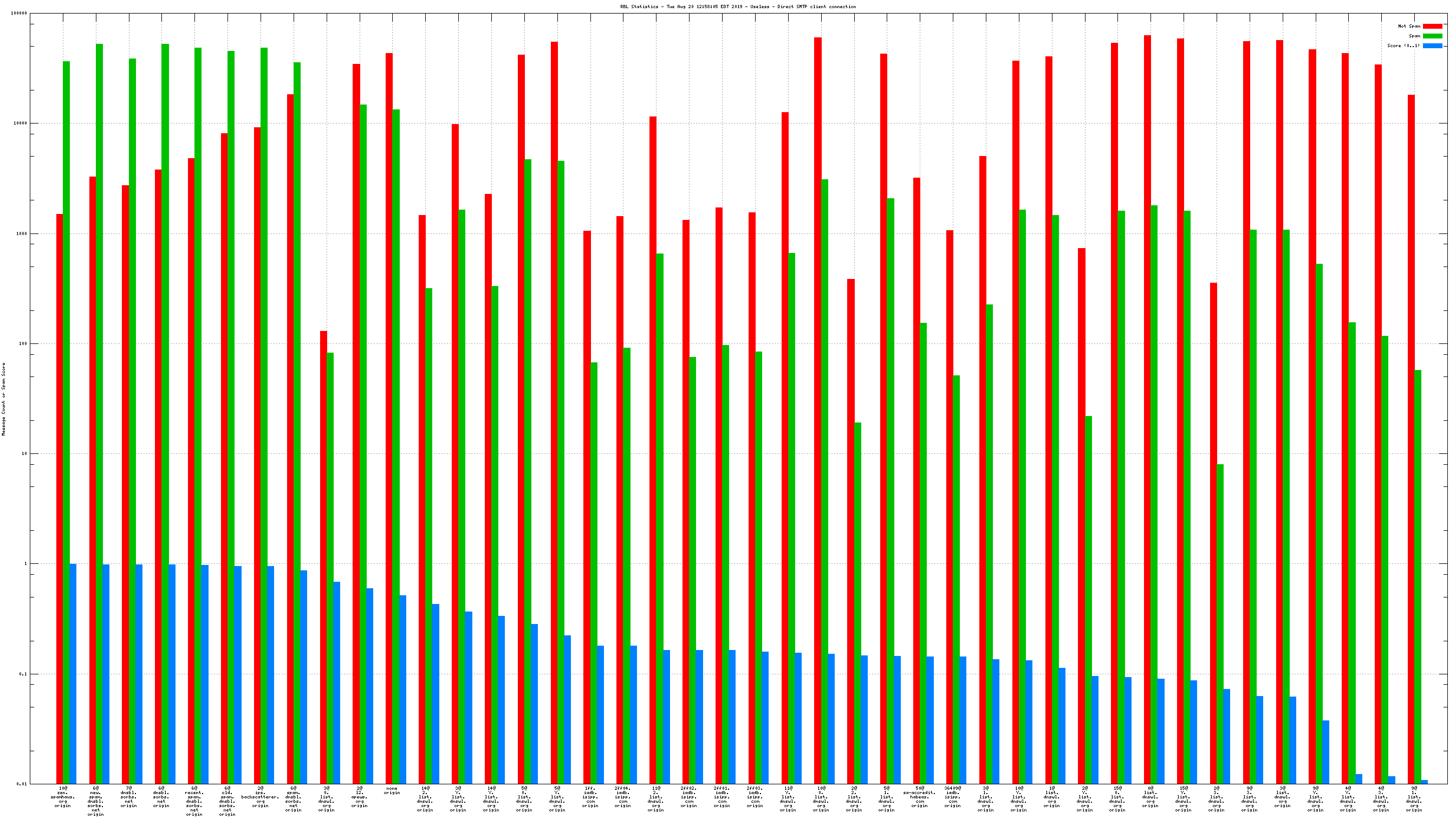Click the green Spam legend swatch
The width and height of the screenshot is (1456, 819).
1432,36
